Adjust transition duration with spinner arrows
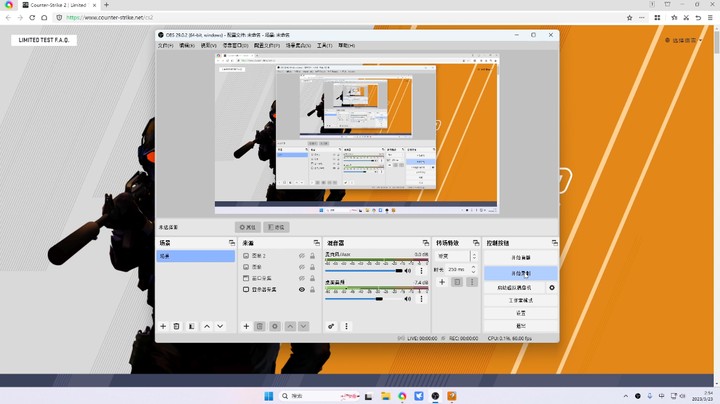 [473, 269]
